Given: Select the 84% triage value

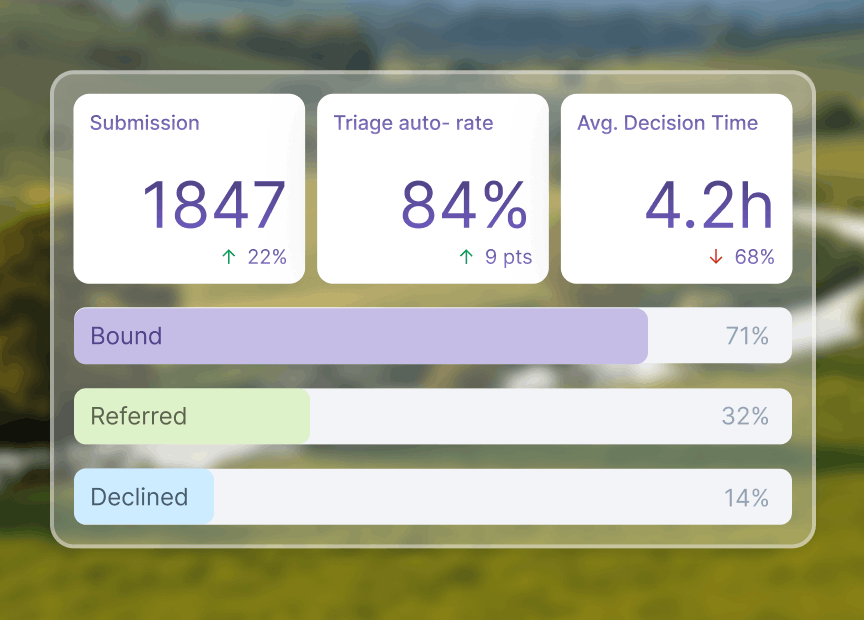Looking at the screenshot, I should (x=465, y=205).
